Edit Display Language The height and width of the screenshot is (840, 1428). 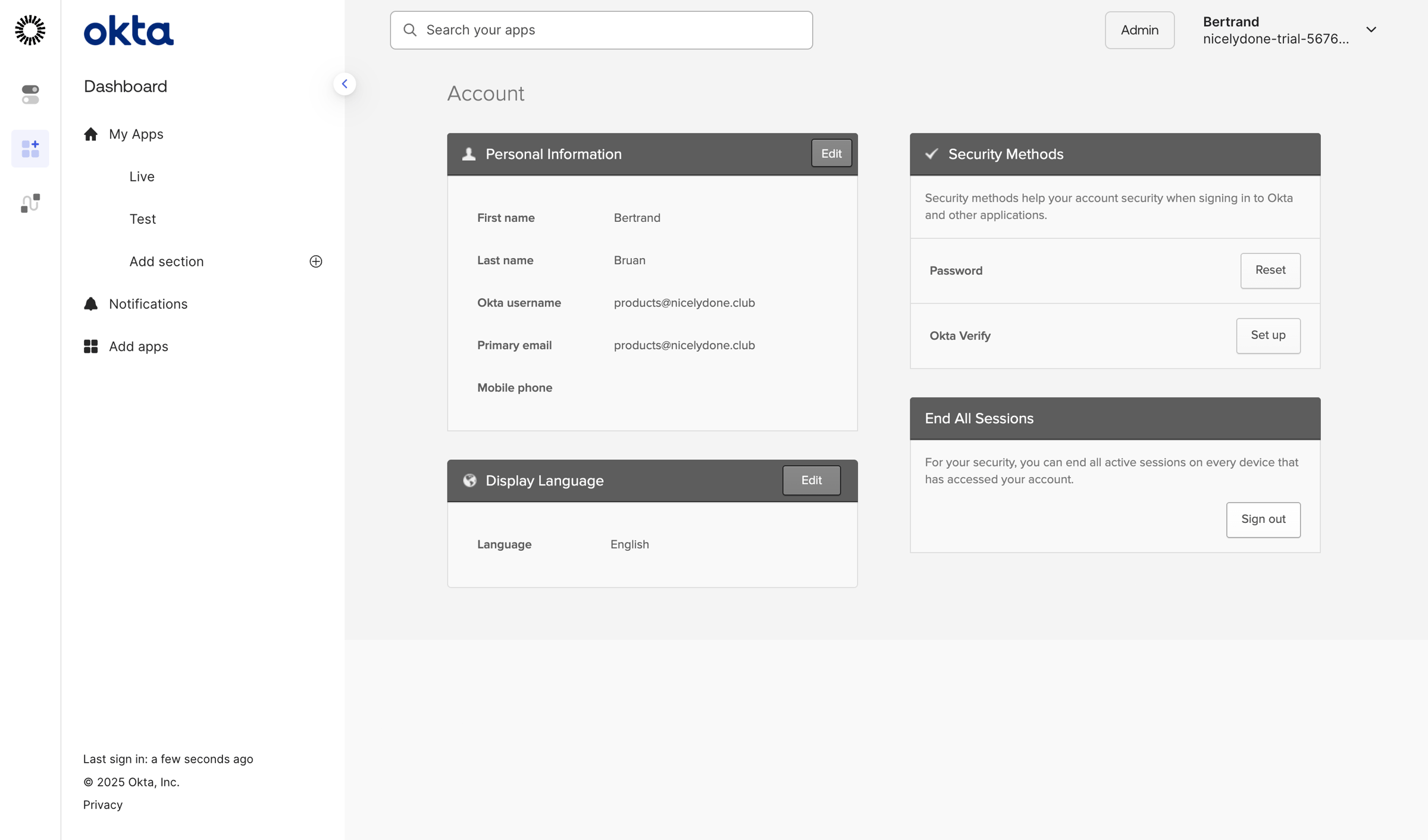[x=812, y=480]
